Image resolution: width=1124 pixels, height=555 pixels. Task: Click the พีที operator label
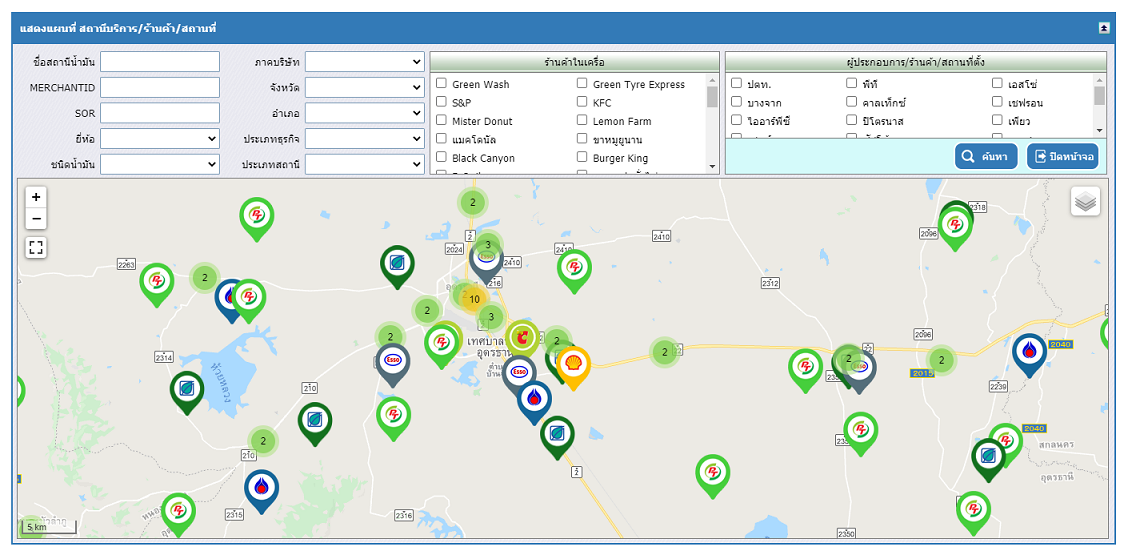(870, 84)
